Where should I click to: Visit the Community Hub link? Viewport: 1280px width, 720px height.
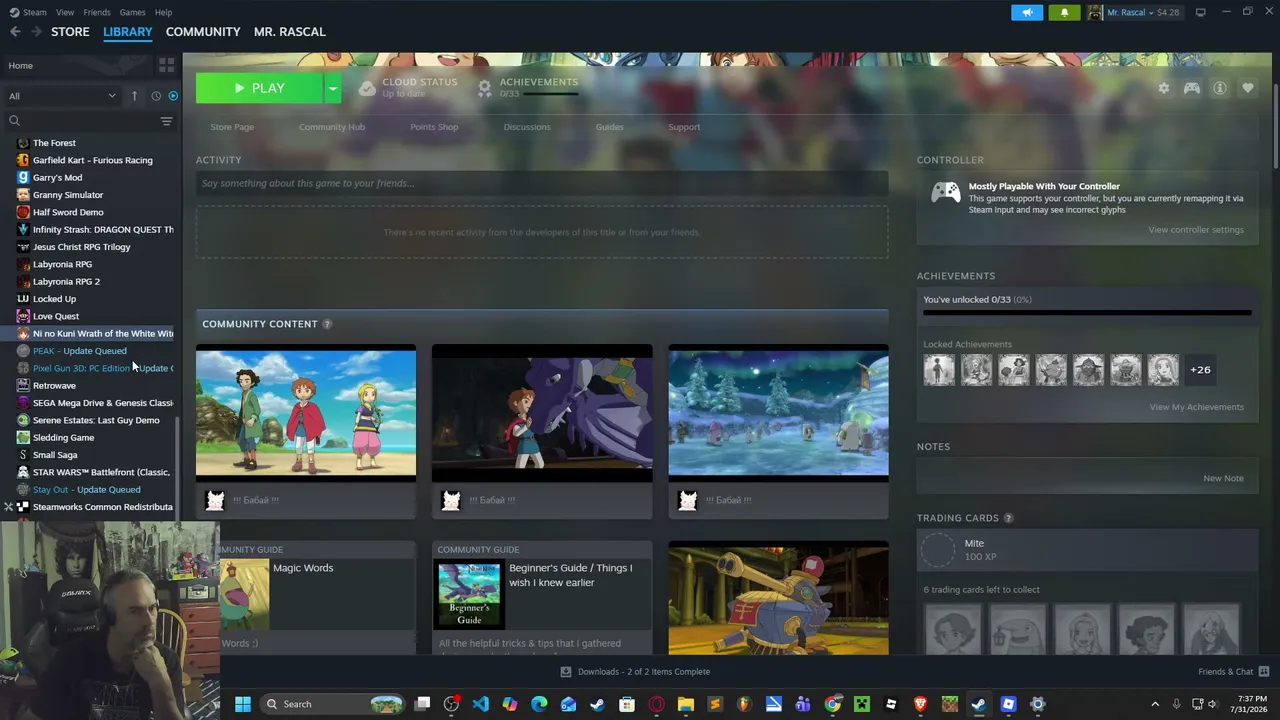(x=332, y=127)
